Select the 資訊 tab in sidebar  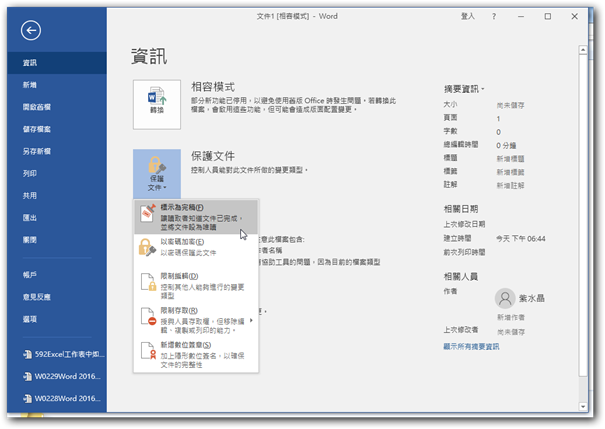click(57, 63)
